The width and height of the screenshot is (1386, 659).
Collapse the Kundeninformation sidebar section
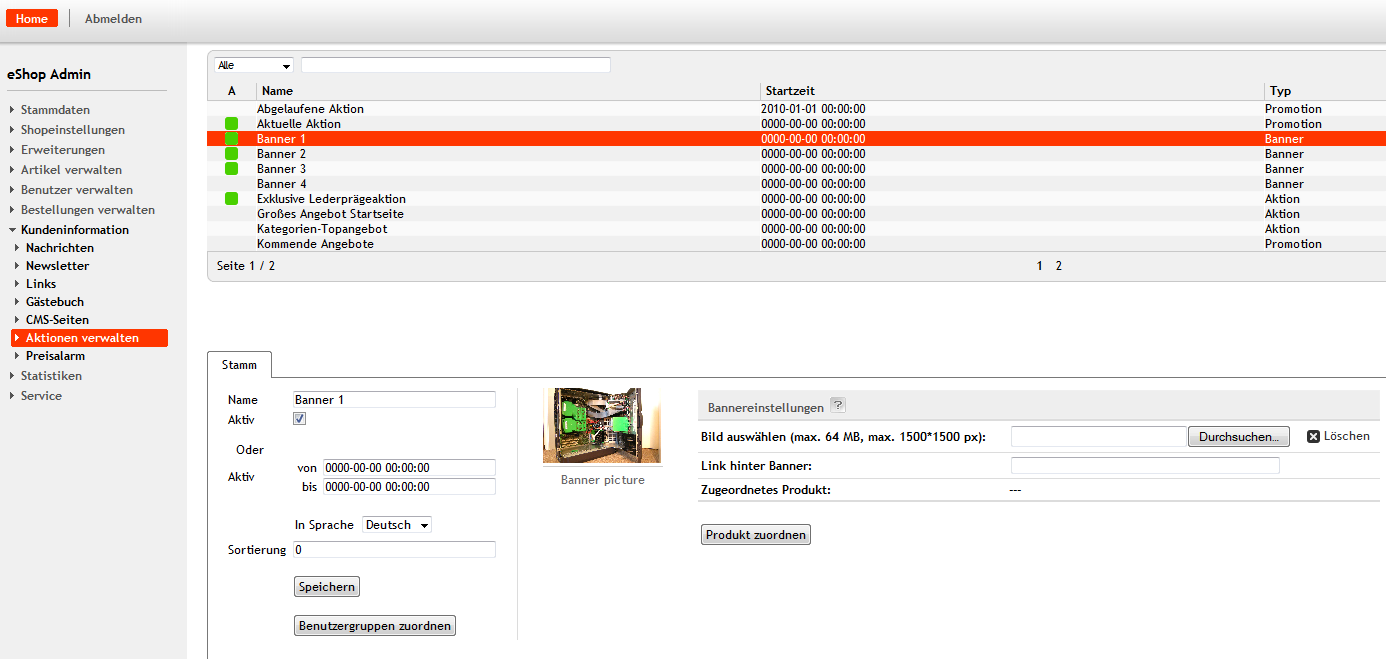(73, 229)
